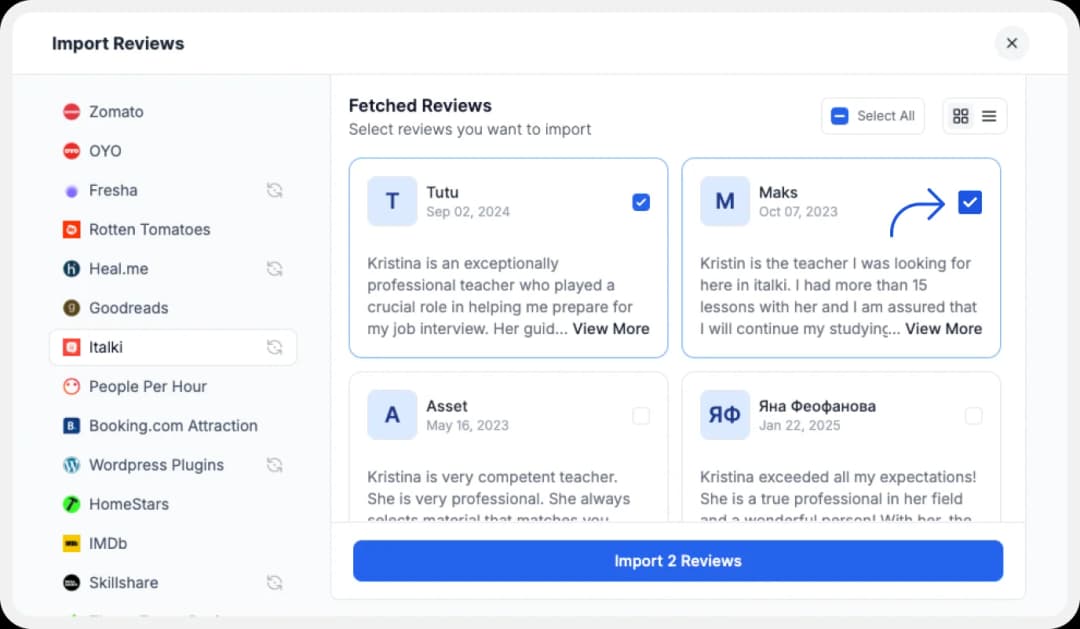Click the Zomato platform icon
Image resolution: width=1080 pixels, height=629 pixels.
point(69,111)
